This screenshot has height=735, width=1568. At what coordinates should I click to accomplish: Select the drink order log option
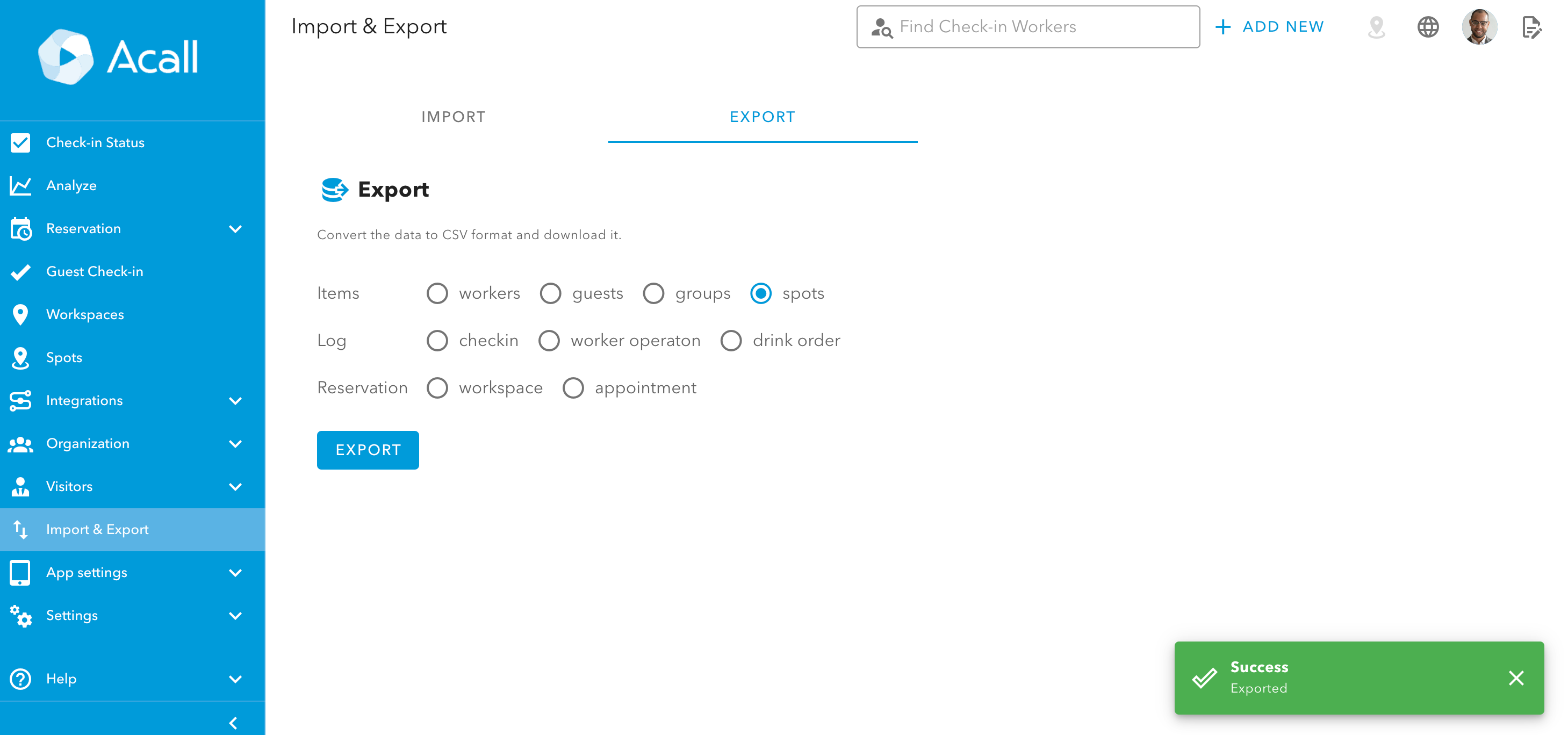click(731, 341)
